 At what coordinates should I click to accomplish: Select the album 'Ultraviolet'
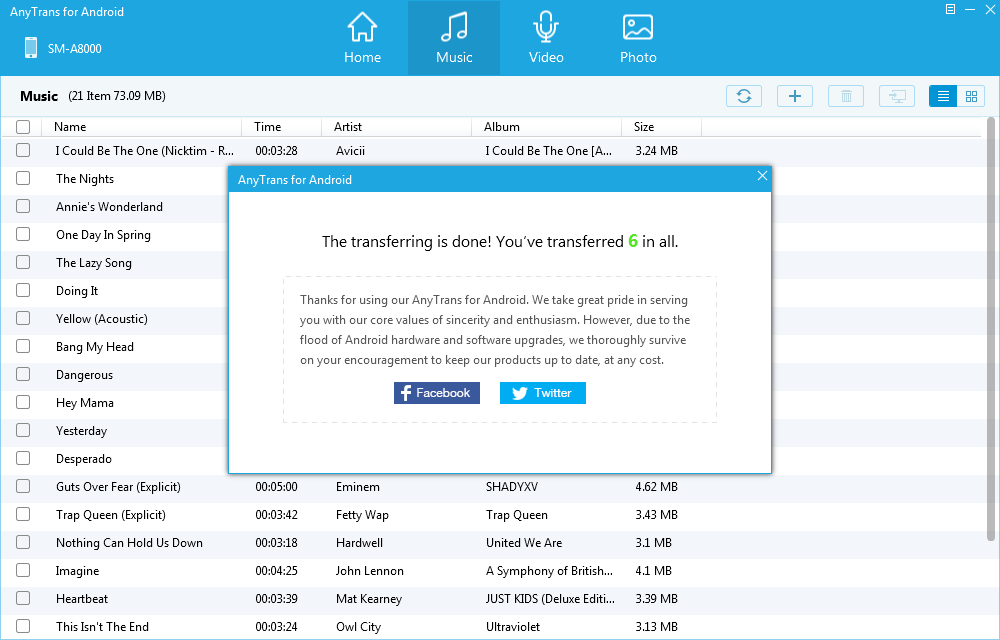coord(513,627)
